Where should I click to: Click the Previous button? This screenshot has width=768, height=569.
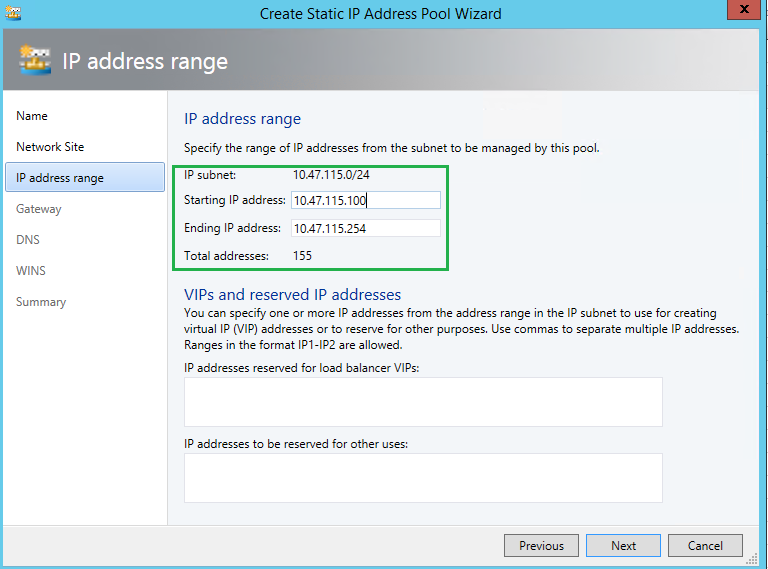point(541,545)
